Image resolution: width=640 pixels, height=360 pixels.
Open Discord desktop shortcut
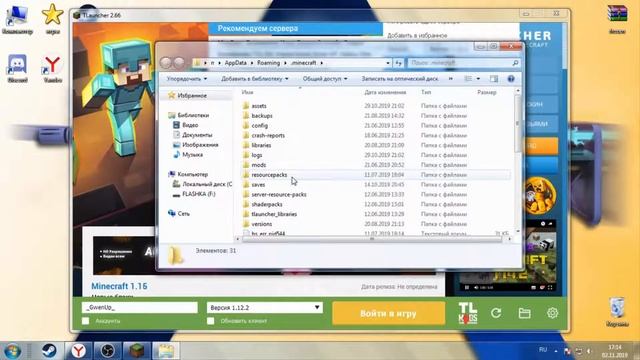(17, 69)
